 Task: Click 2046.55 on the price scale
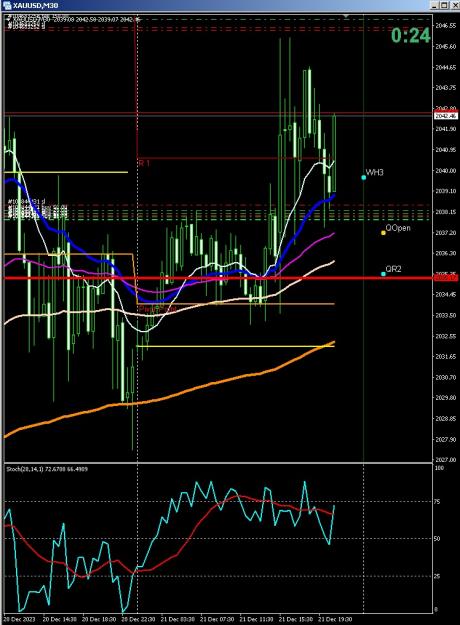point(446,26)
